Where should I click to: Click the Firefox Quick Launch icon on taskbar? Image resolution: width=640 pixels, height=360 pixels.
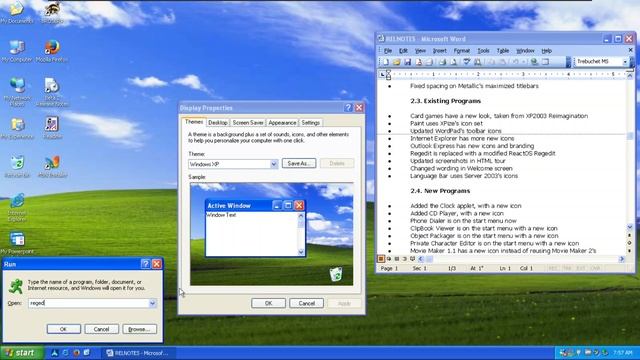click(76, 353)
